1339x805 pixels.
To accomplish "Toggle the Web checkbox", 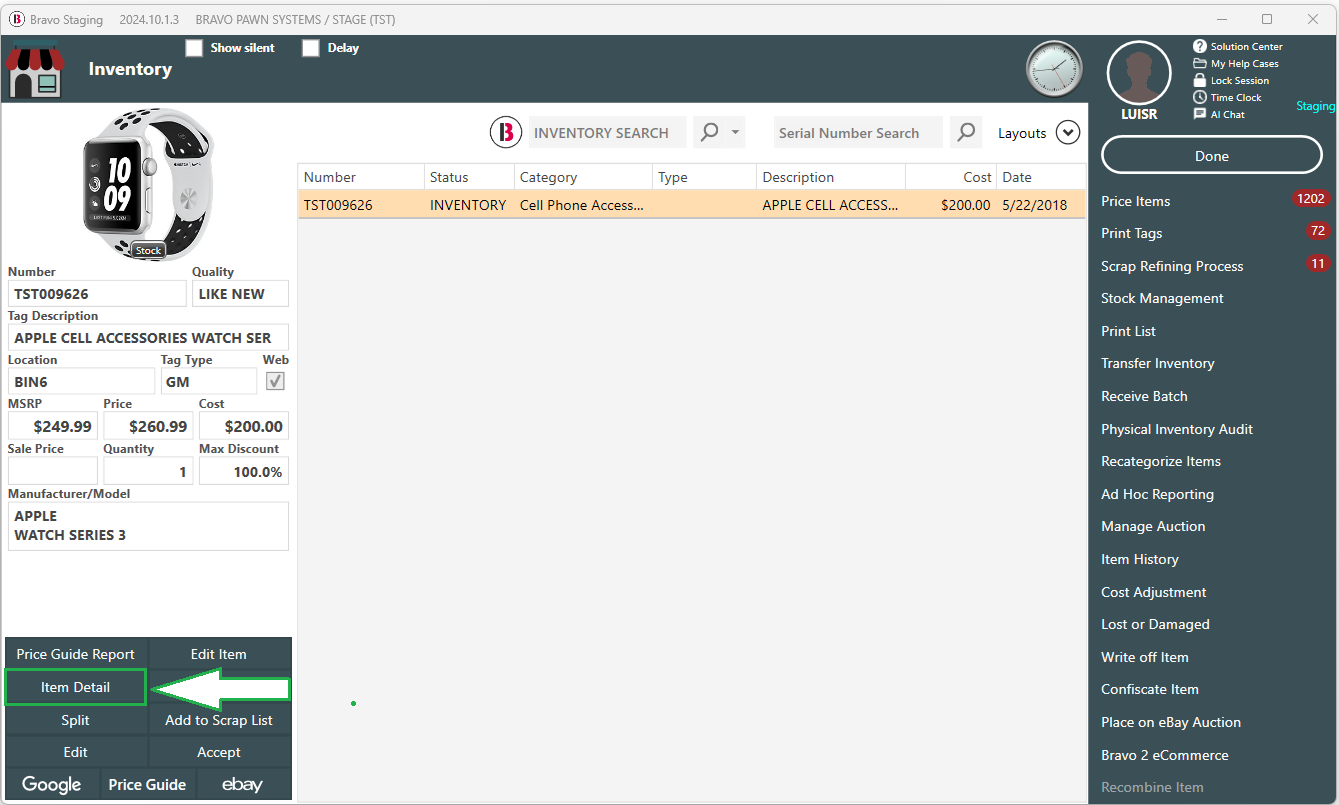I will 275,381.
